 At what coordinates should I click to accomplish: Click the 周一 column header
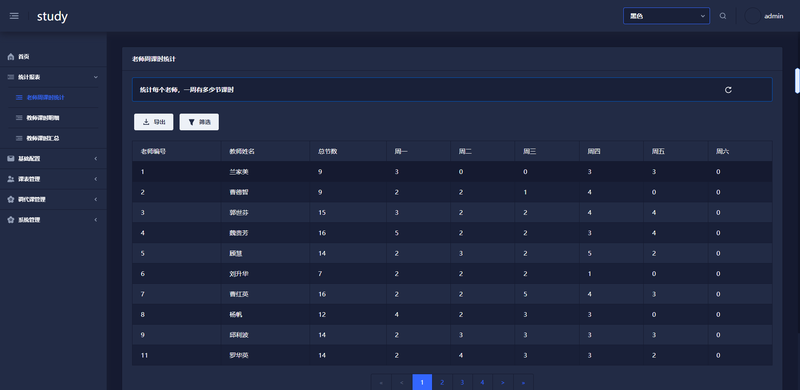tap(401, 152)
